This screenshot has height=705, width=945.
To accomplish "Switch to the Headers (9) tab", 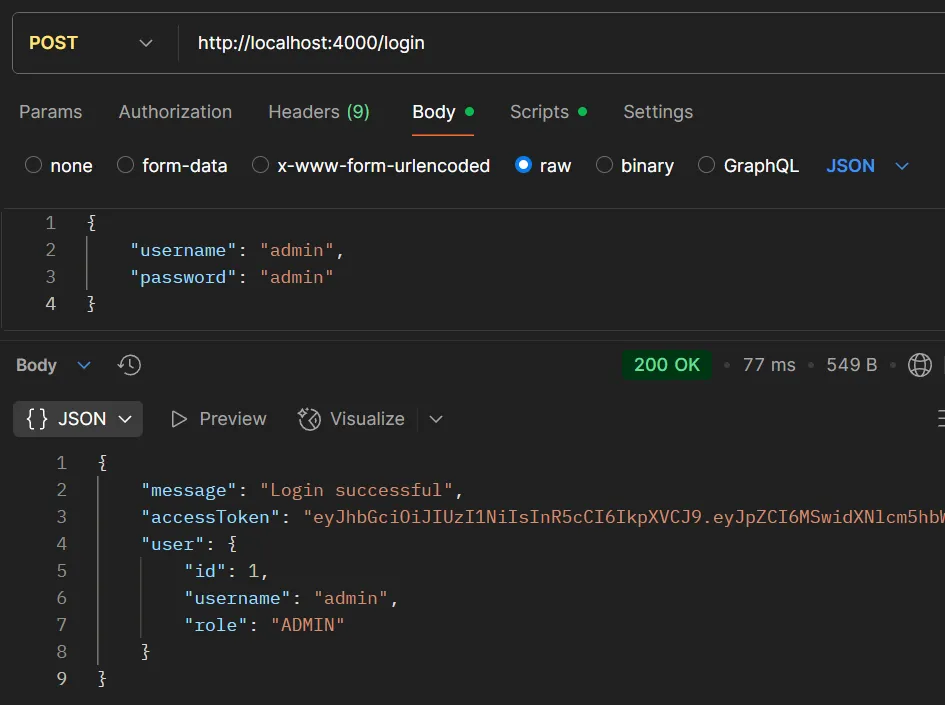I will [x=319, y=112].
